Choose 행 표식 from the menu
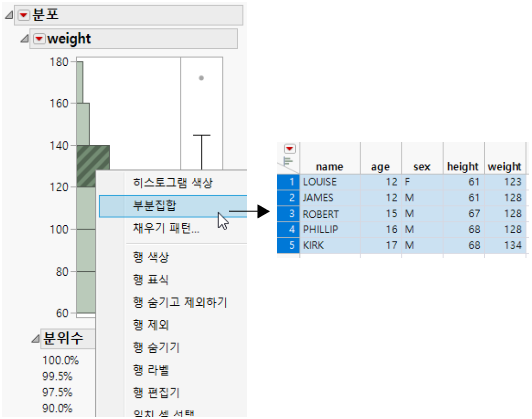Screen dimensions: 532x419 [151, 280]
